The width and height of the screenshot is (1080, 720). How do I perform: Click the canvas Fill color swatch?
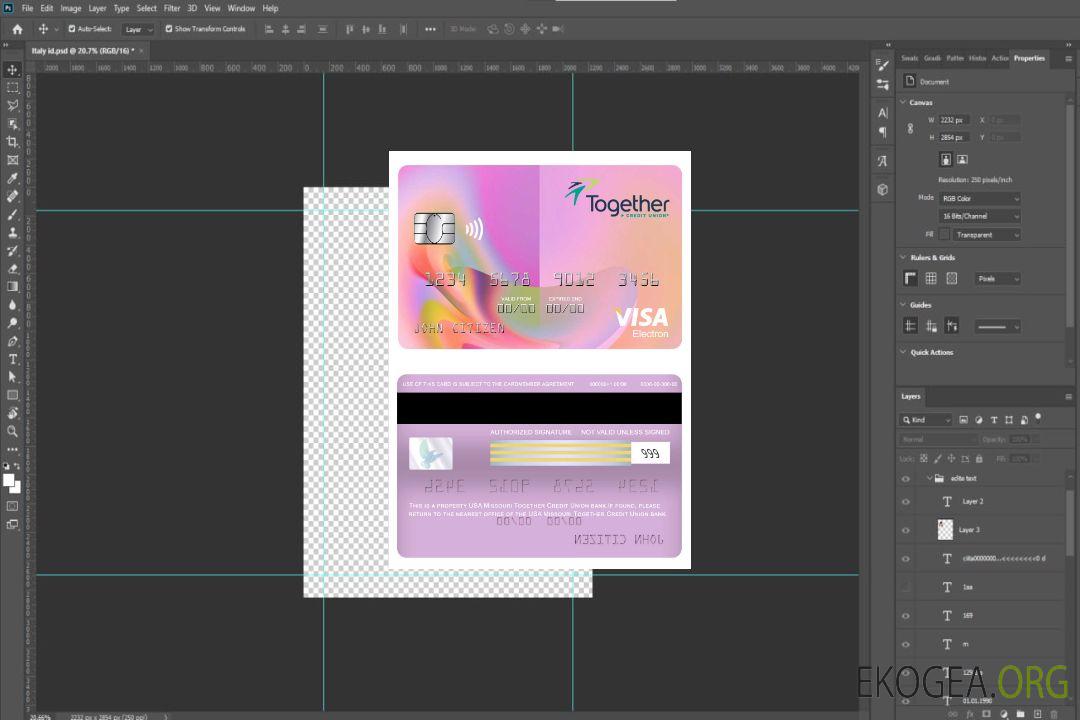point(944,235)
